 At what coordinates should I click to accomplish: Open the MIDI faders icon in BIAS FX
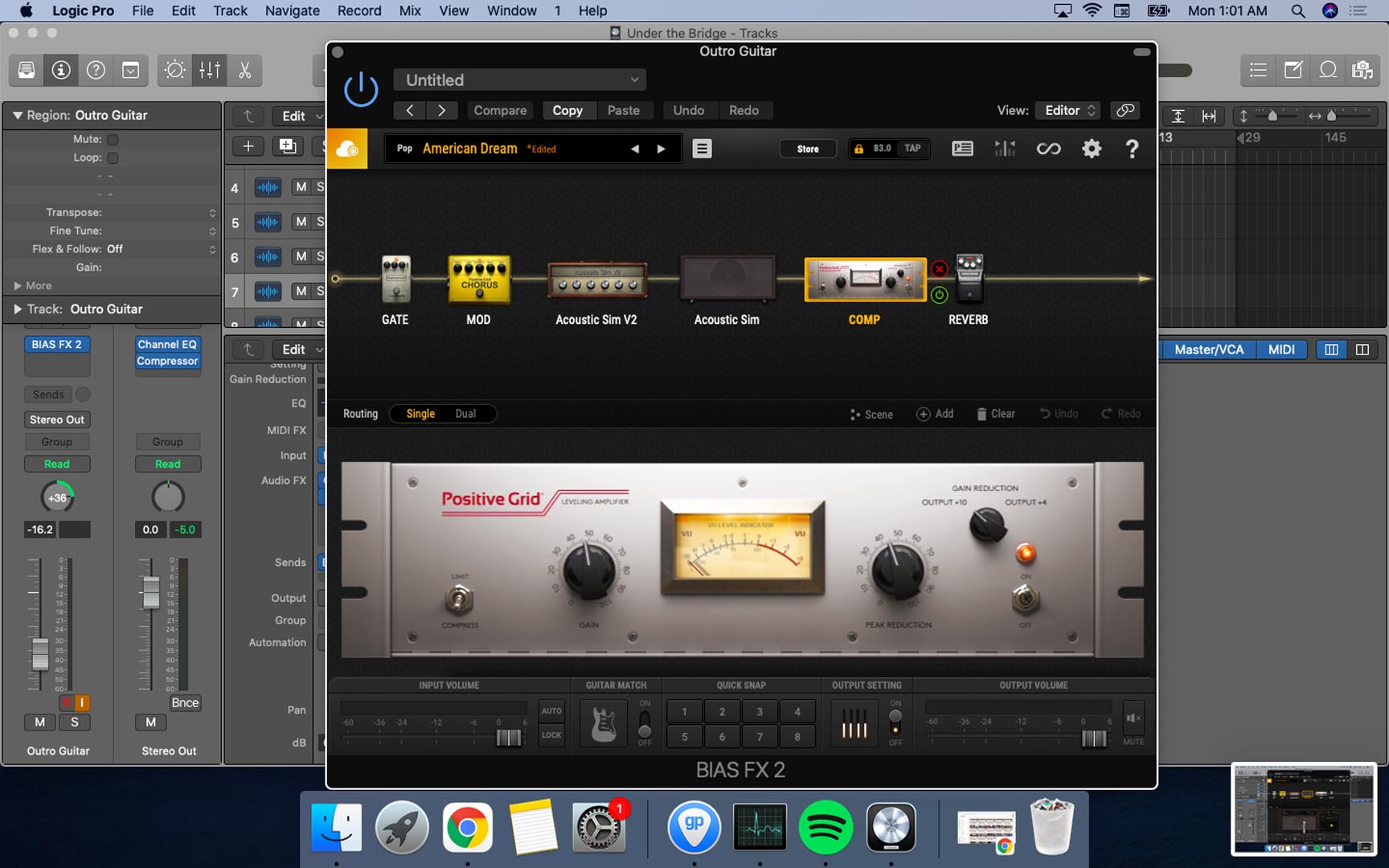1005,149
